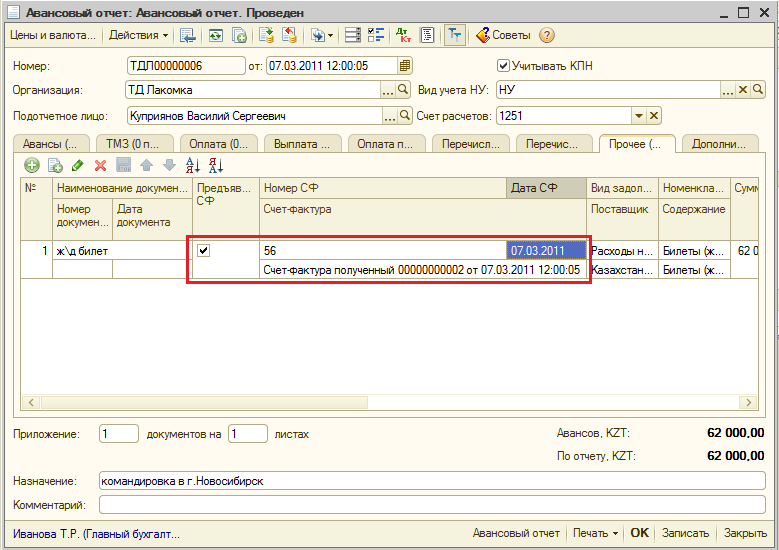Click the Дт/Кт postings result icon
The height and width of the screenshot is (550, 779).
pyautogui.click(x=403, y=35)
